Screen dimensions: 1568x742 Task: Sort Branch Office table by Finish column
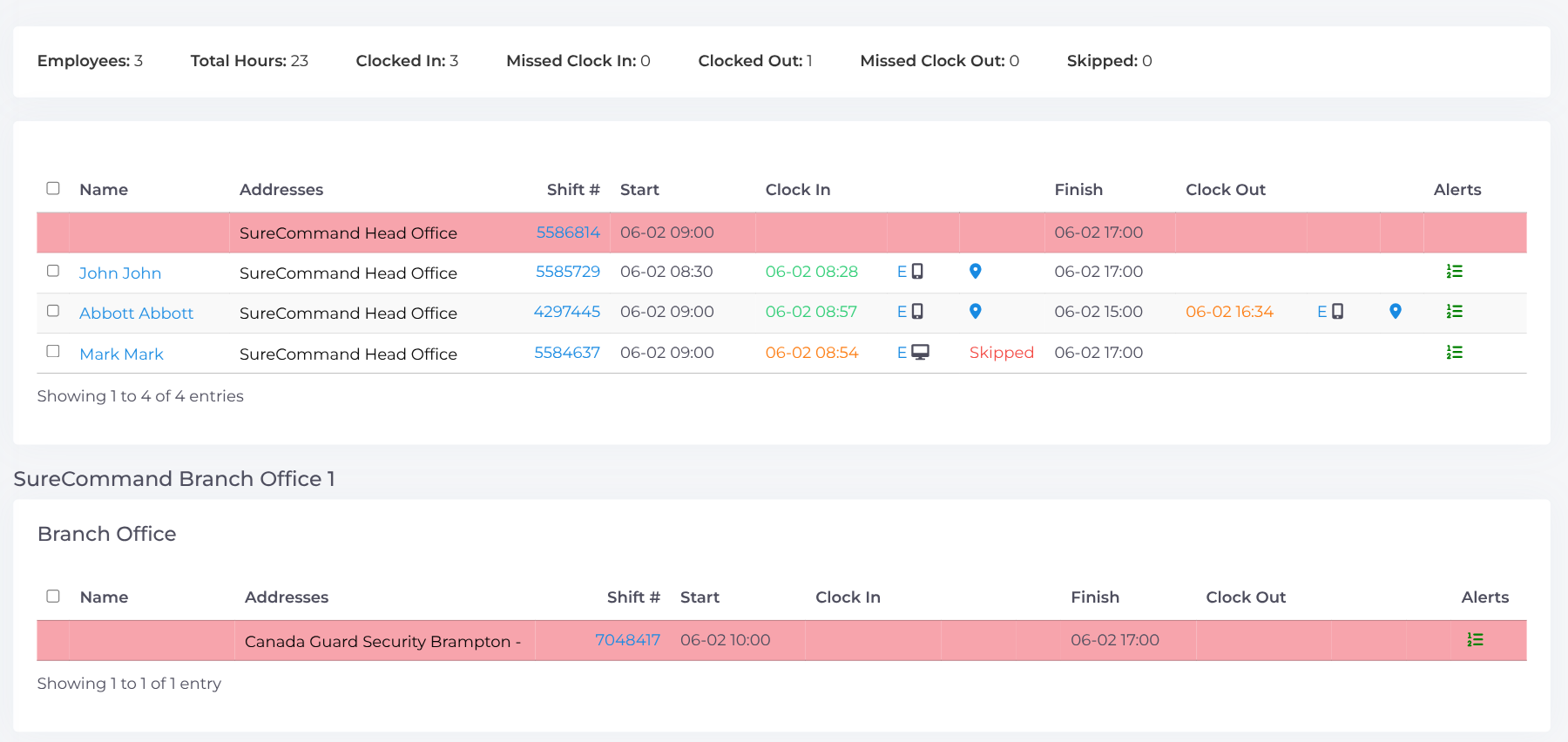coord(1095,597)
